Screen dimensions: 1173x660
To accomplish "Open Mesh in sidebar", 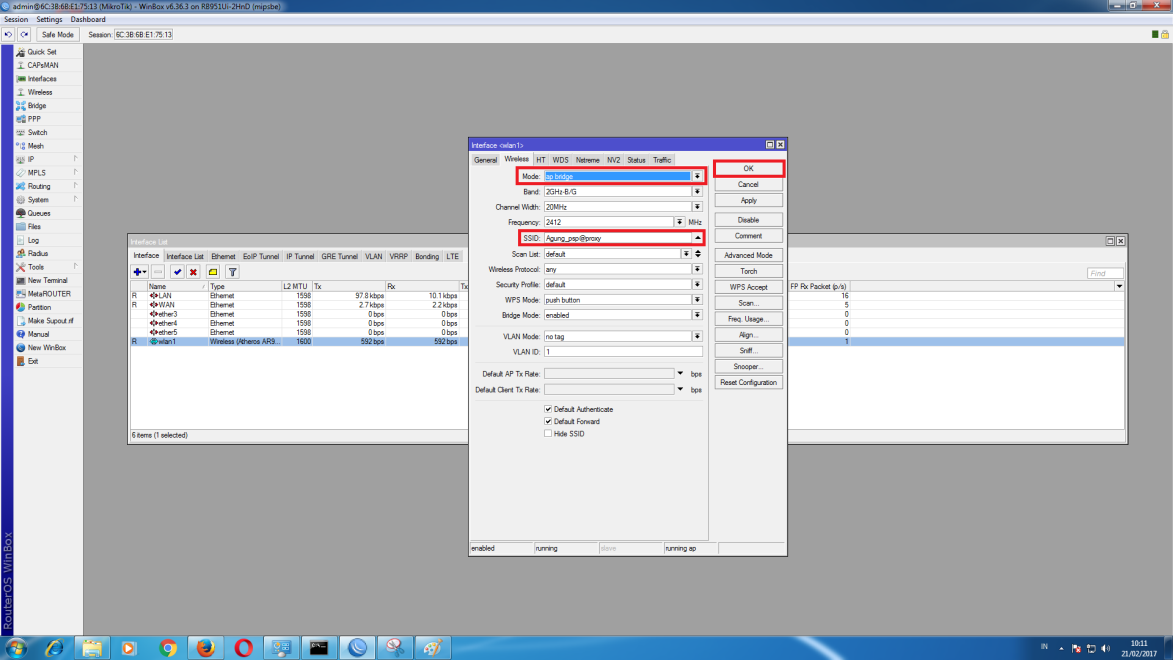I will click(x=35, y=147).
